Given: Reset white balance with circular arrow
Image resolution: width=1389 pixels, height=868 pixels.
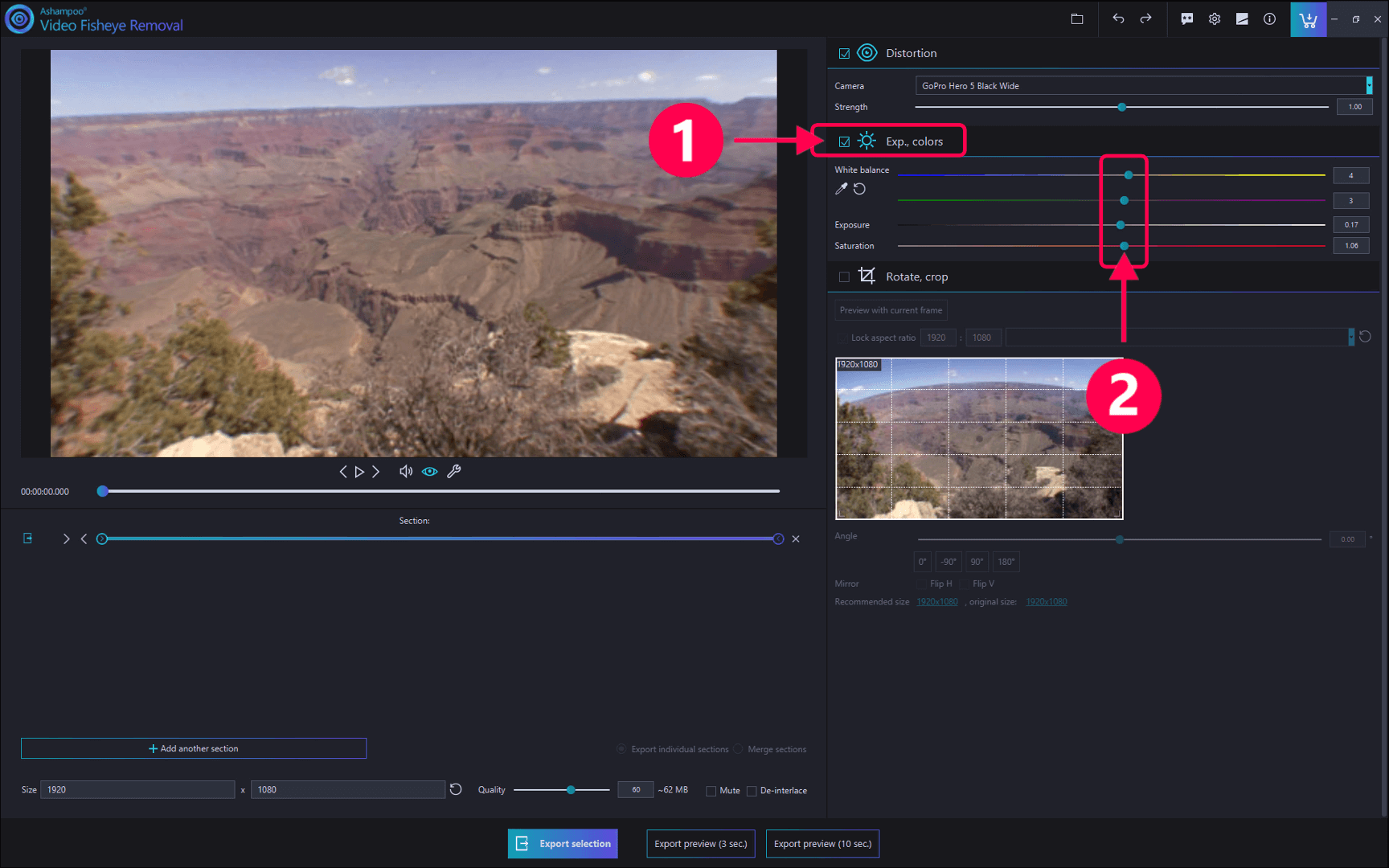Looking at the screenshot, I should coord(859,189).
